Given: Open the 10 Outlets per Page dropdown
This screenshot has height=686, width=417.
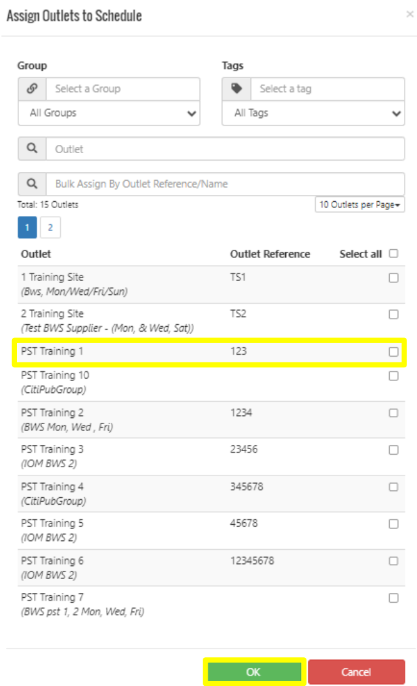Looking at the screenshot, I should tap(360, 205).
